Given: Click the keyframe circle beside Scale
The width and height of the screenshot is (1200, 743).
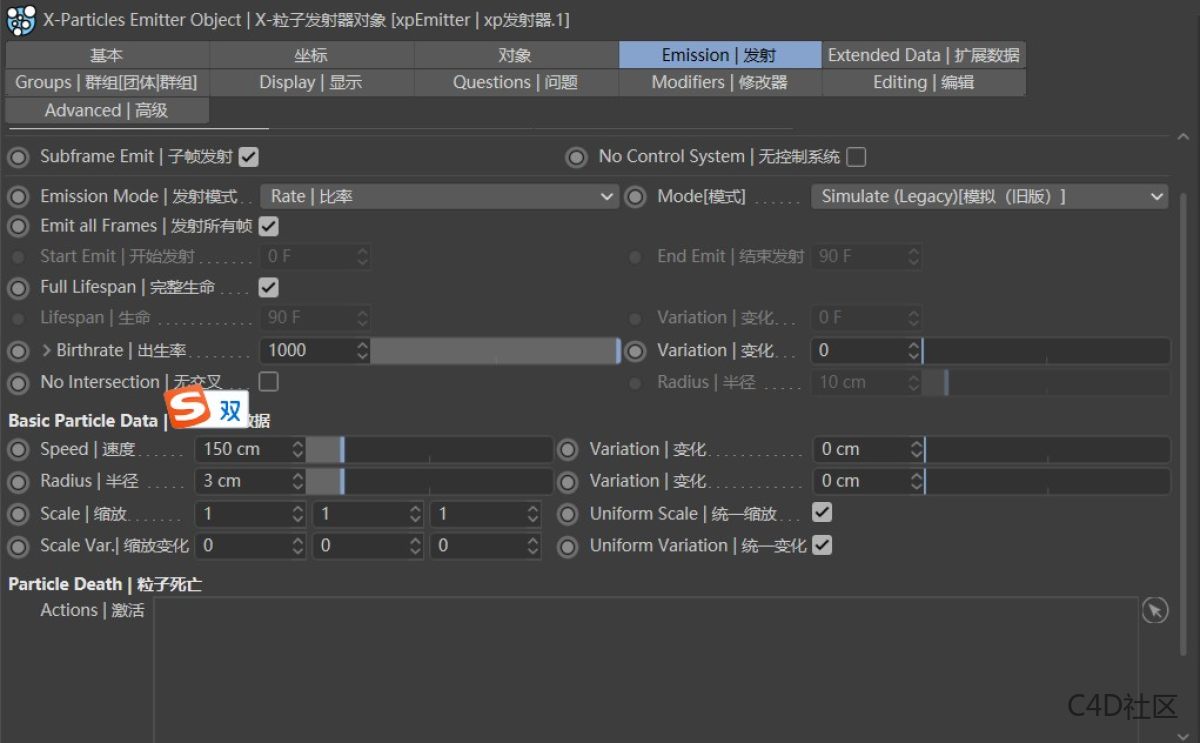Looking at the screenshot, I should pos(18,513).
